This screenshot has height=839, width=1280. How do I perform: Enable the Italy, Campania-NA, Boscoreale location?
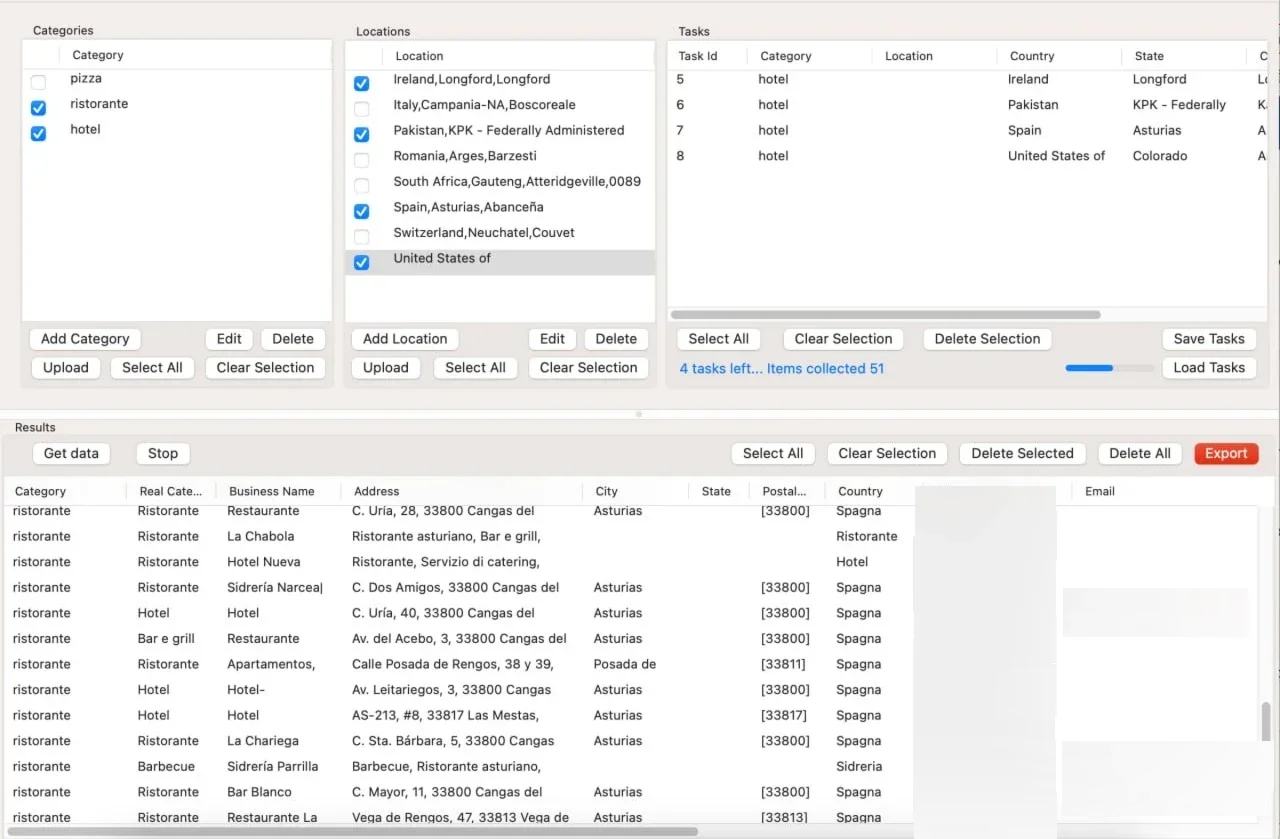coord(361,108)
